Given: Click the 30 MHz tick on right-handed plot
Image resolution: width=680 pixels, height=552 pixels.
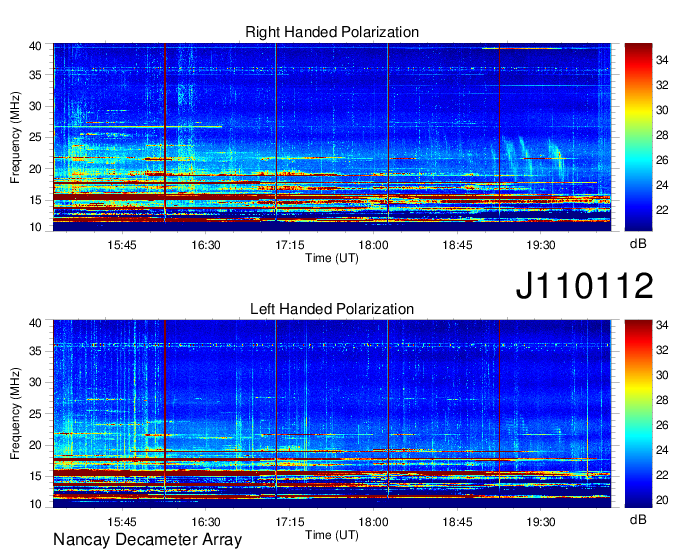Looking at the screenshot, I should click(35, 106).
